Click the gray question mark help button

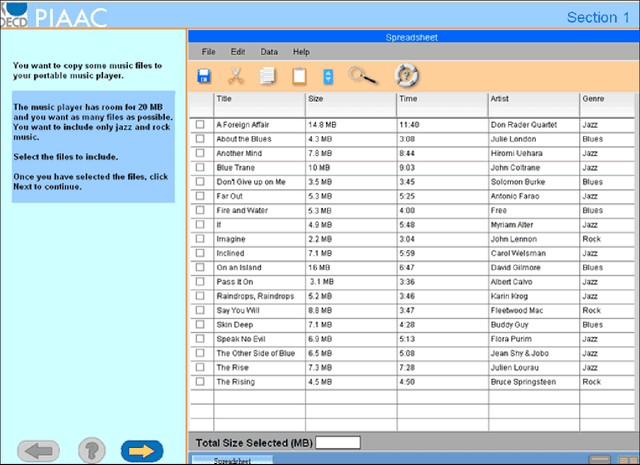click(92, 450)
